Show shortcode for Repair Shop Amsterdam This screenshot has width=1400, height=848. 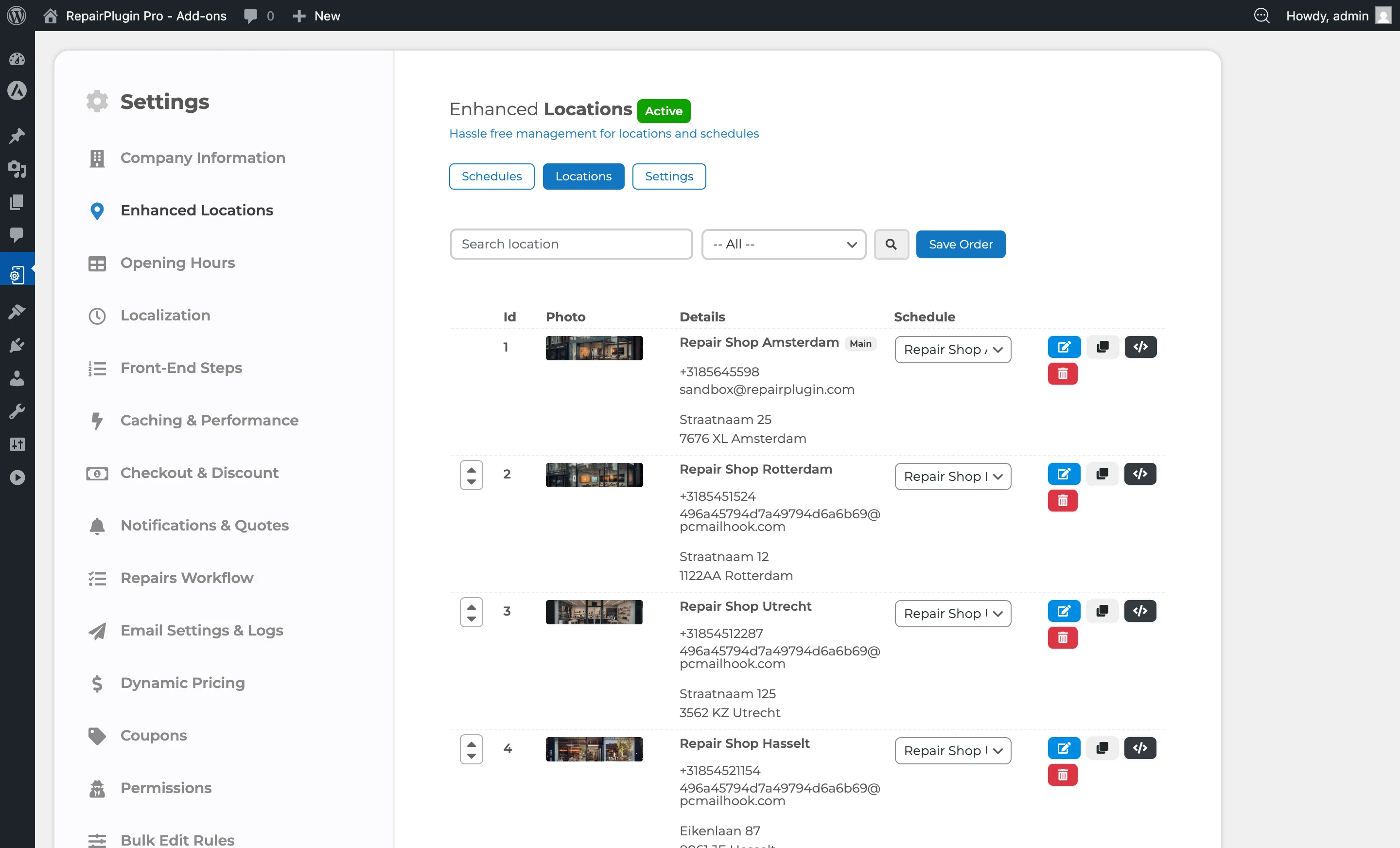point(1140,347)
